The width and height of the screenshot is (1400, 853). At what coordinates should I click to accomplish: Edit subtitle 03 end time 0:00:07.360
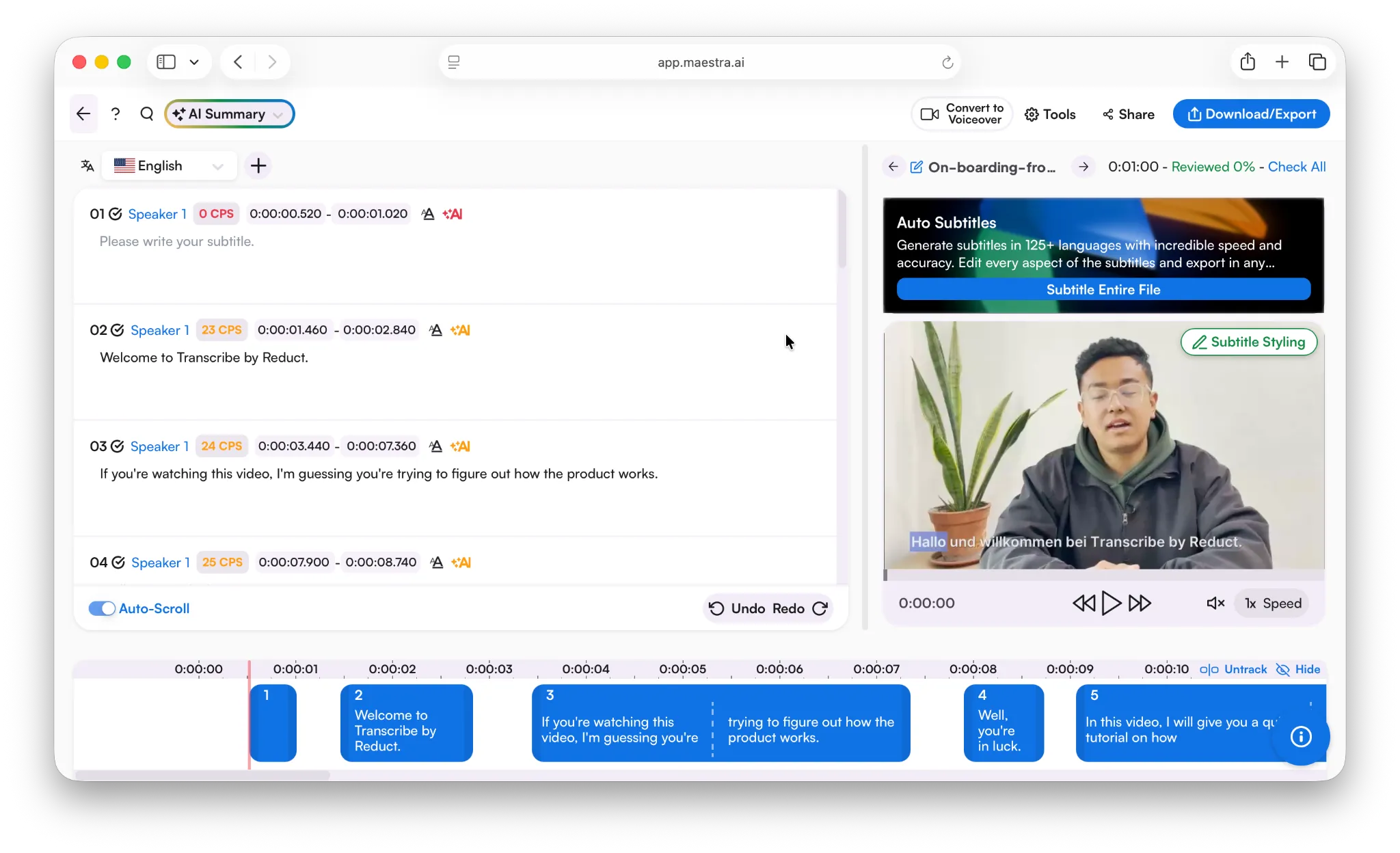point(381,446)
